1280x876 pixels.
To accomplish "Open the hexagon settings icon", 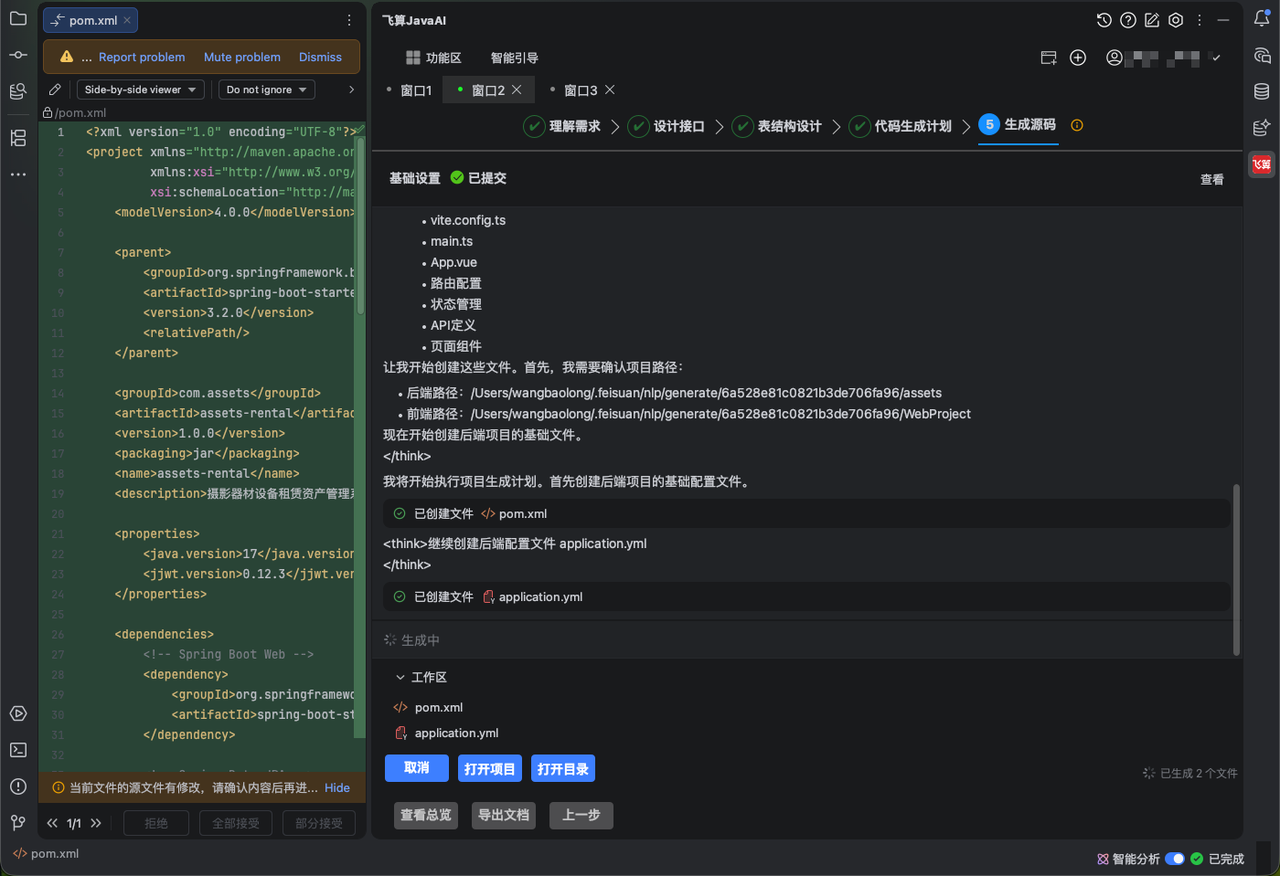I will (x=1176, y=20).
